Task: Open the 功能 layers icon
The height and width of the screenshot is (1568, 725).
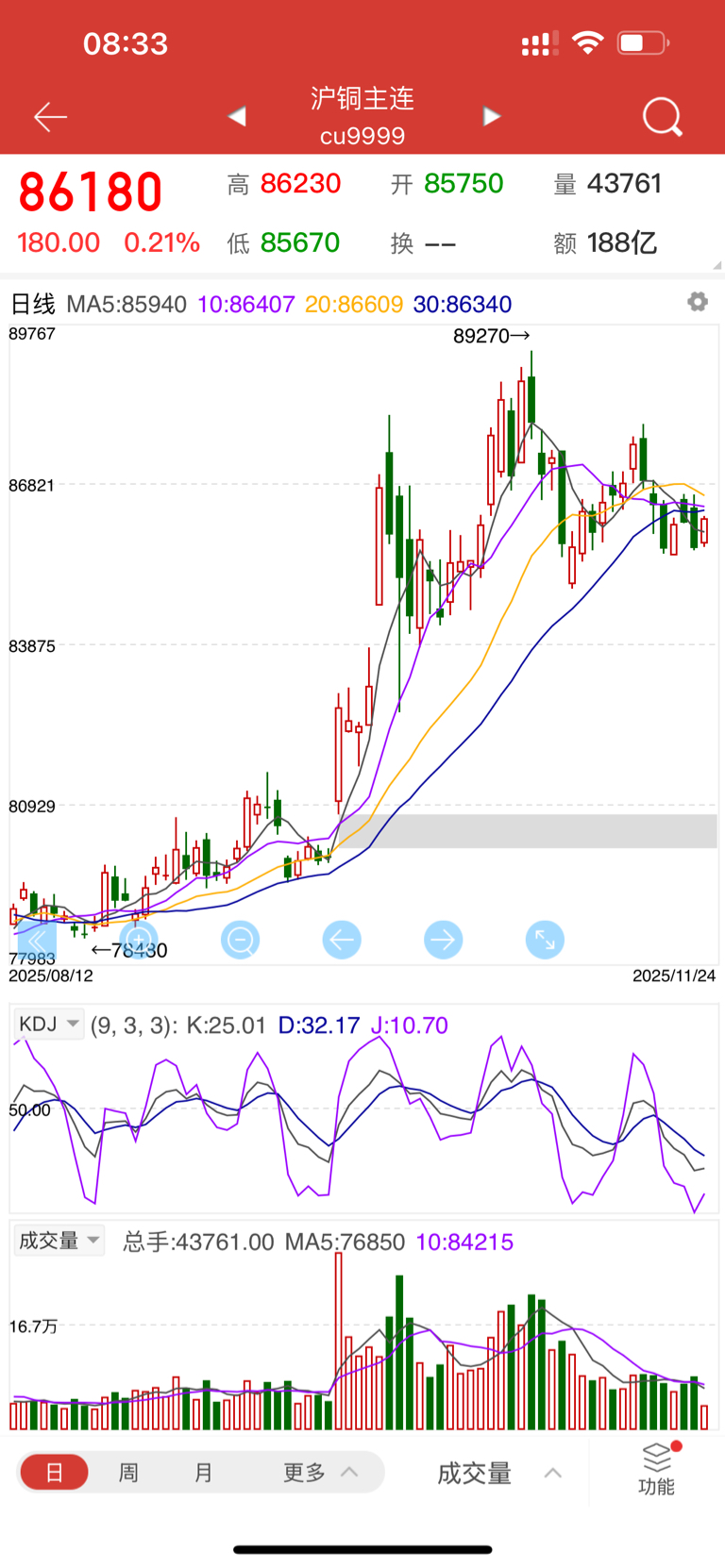Action: click(x=656, y=1469)
